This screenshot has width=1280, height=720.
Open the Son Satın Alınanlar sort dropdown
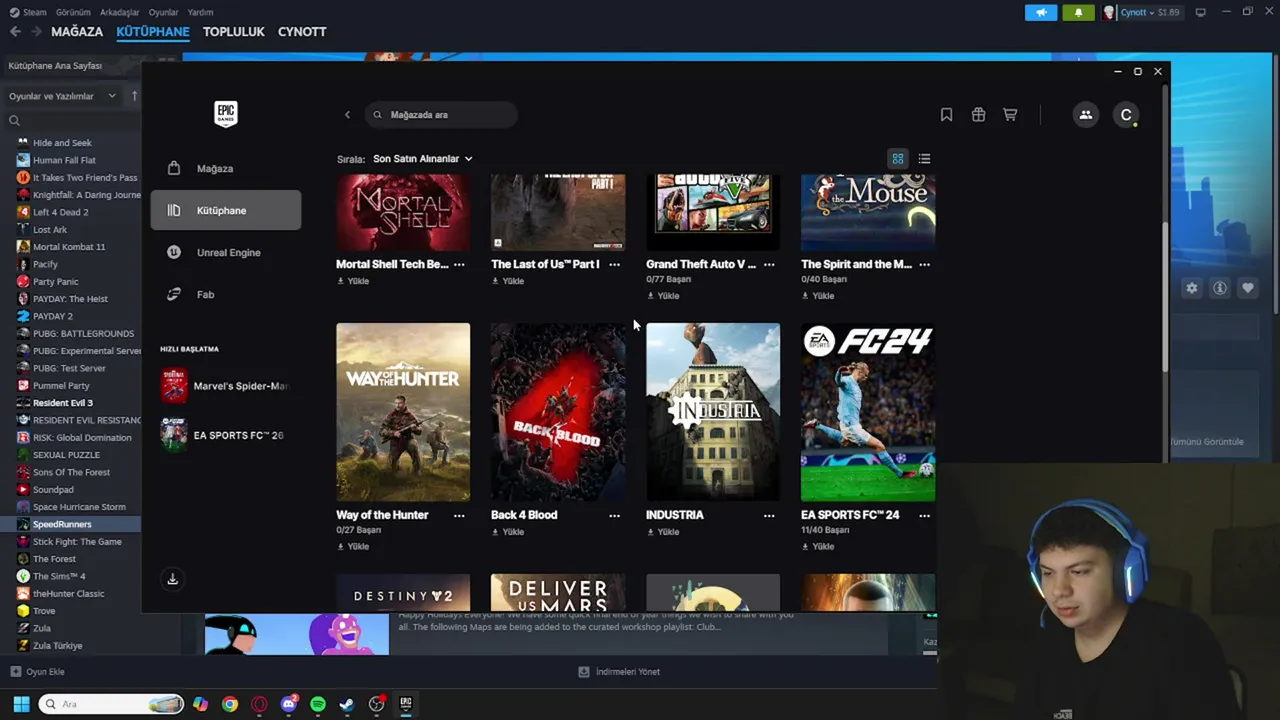[x=422, y=159]
